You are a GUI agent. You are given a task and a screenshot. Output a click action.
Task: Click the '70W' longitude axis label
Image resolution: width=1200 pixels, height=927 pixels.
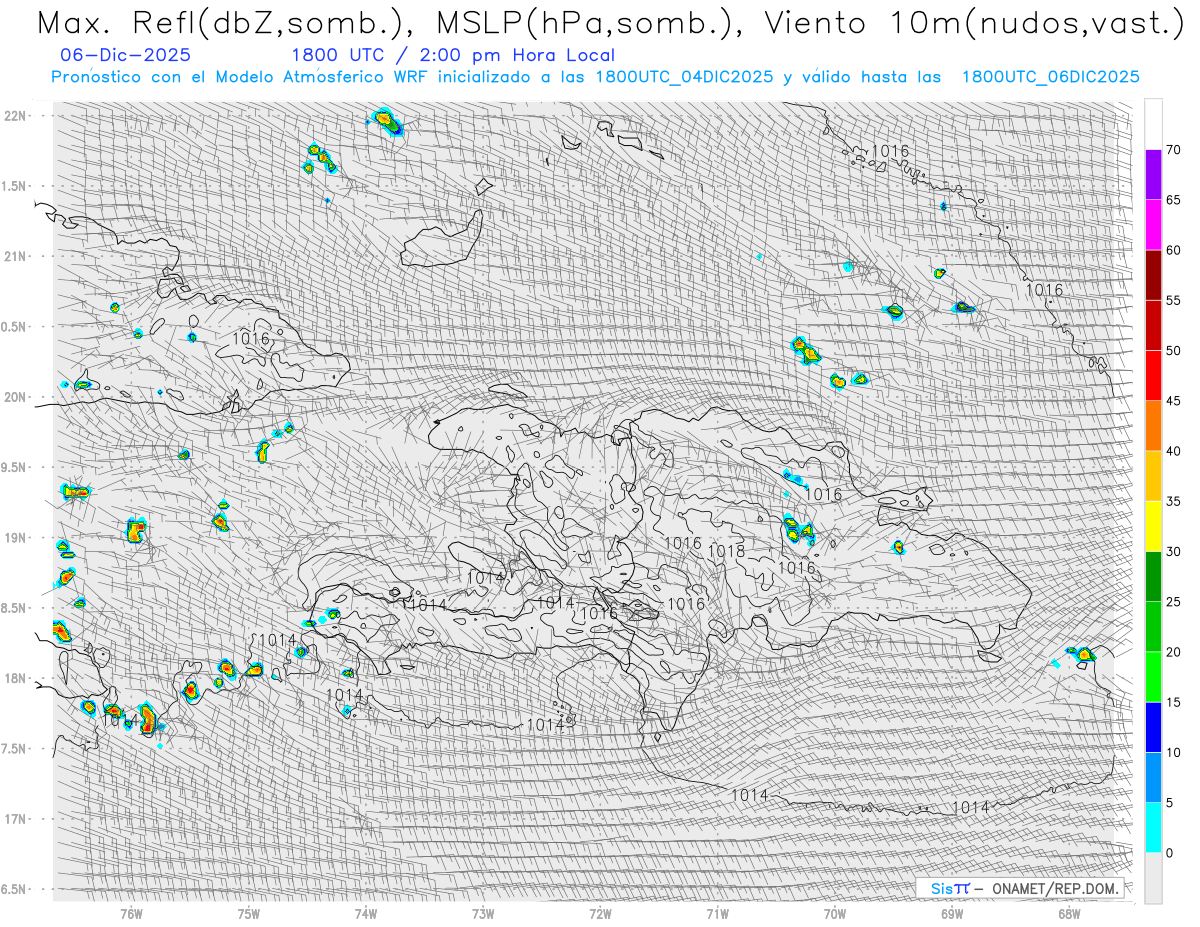point(834,913)
